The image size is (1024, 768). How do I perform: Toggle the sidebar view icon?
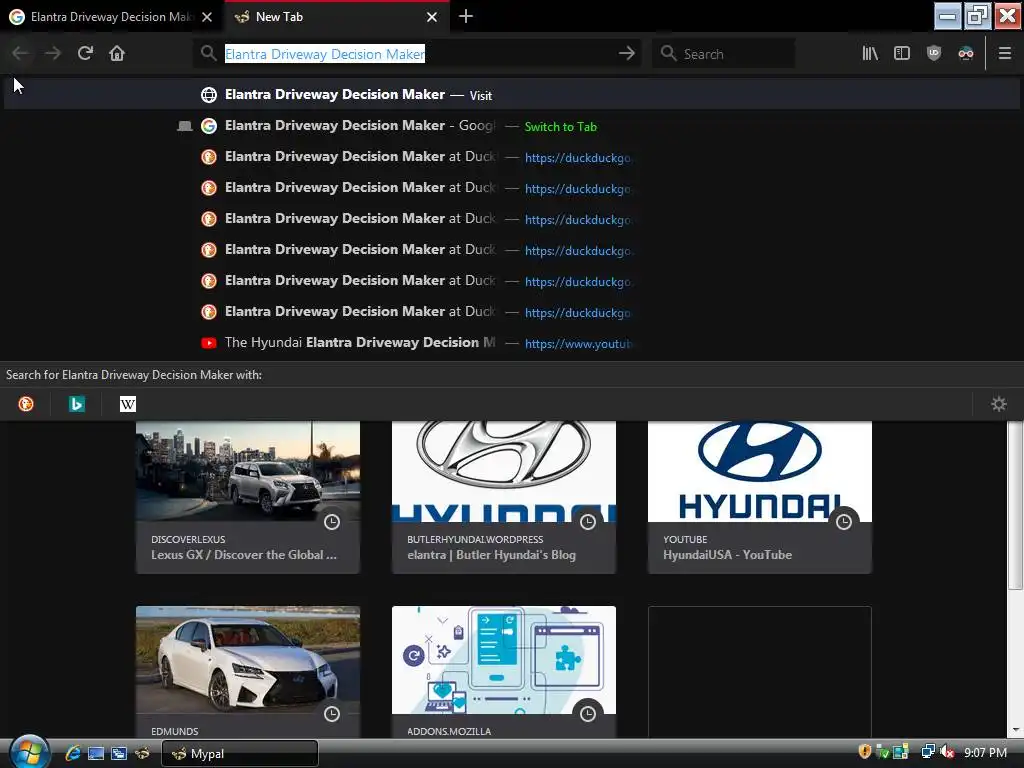[902, 54]
